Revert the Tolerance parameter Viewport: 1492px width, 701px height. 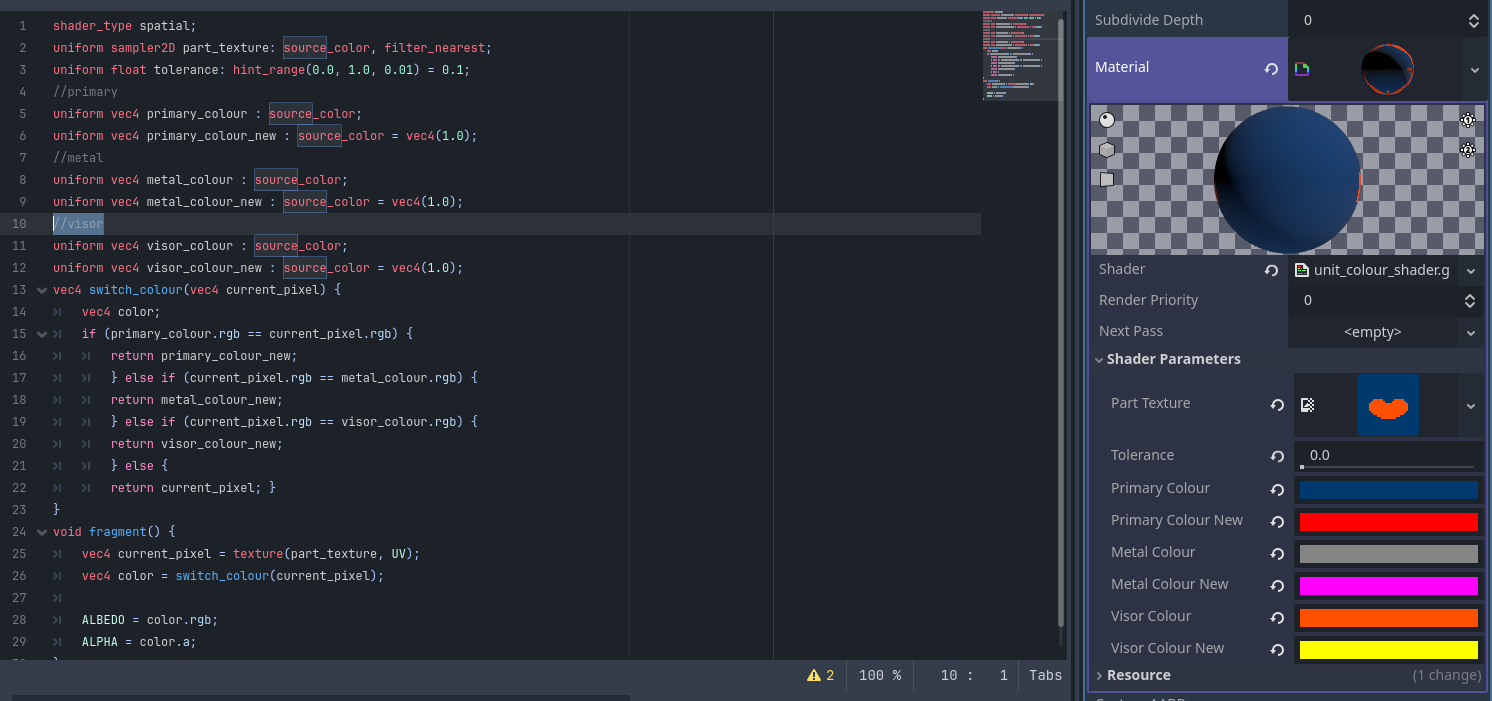[x=1277, y=456]
